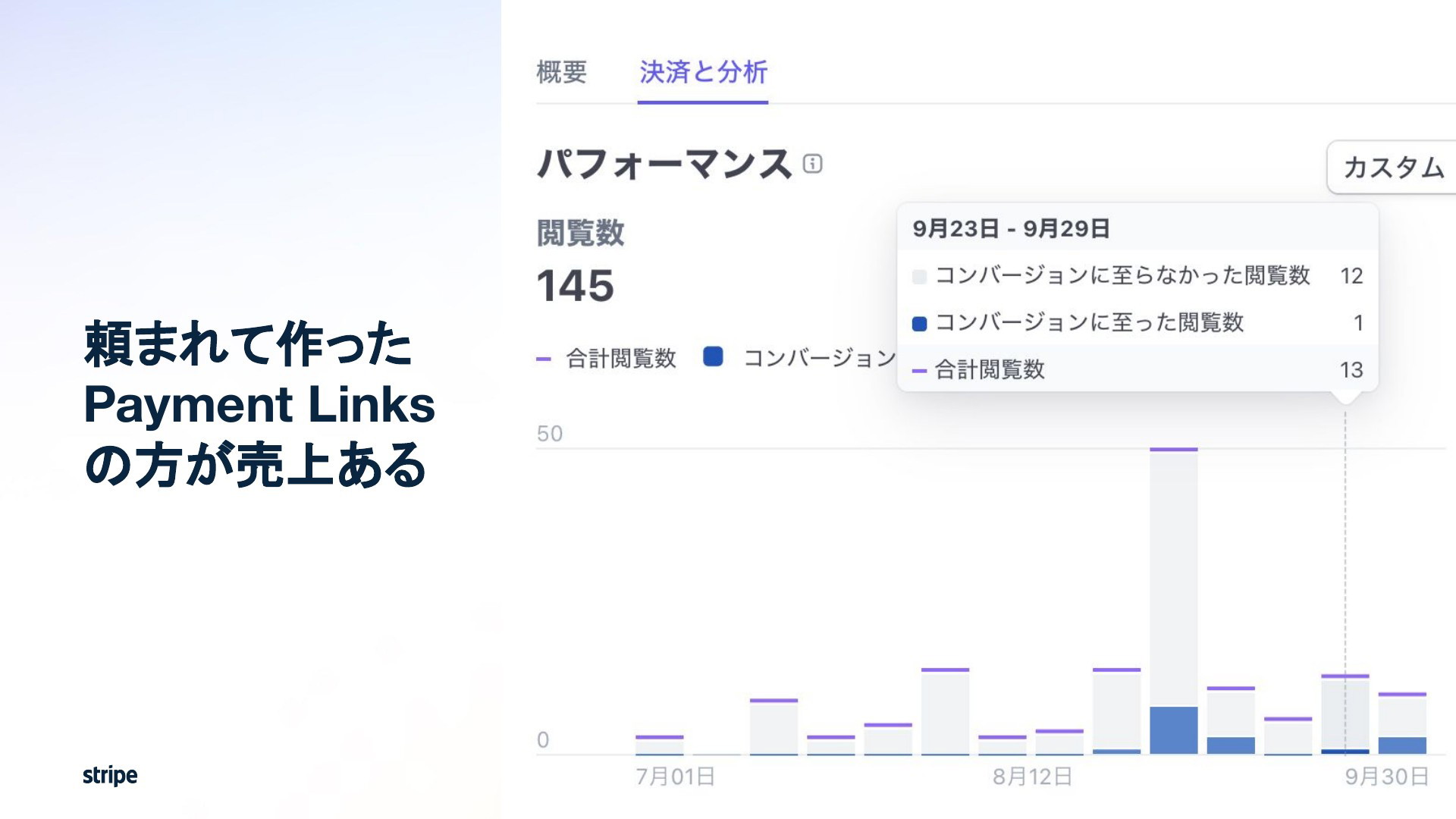Image resolution: width=1456 pixels, height=819 pixels.
Task: Click the tooltip date range 9月23日 - 9月29日
Action: 1011,228
